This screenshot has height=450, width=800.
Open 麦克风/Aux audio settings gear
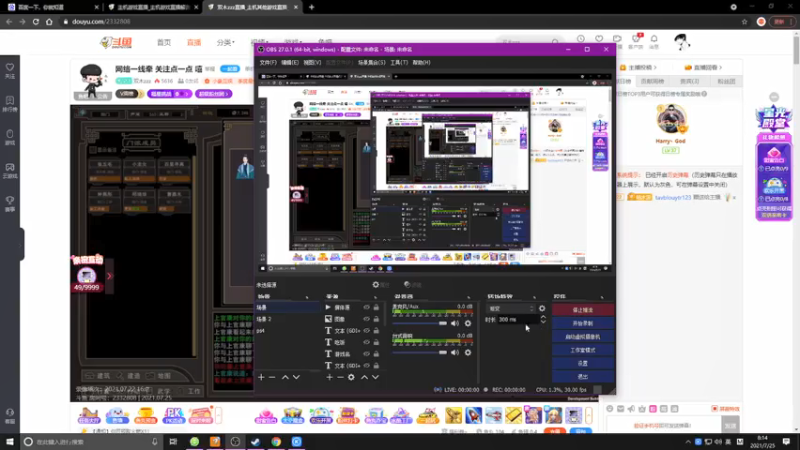pos(468,323)
